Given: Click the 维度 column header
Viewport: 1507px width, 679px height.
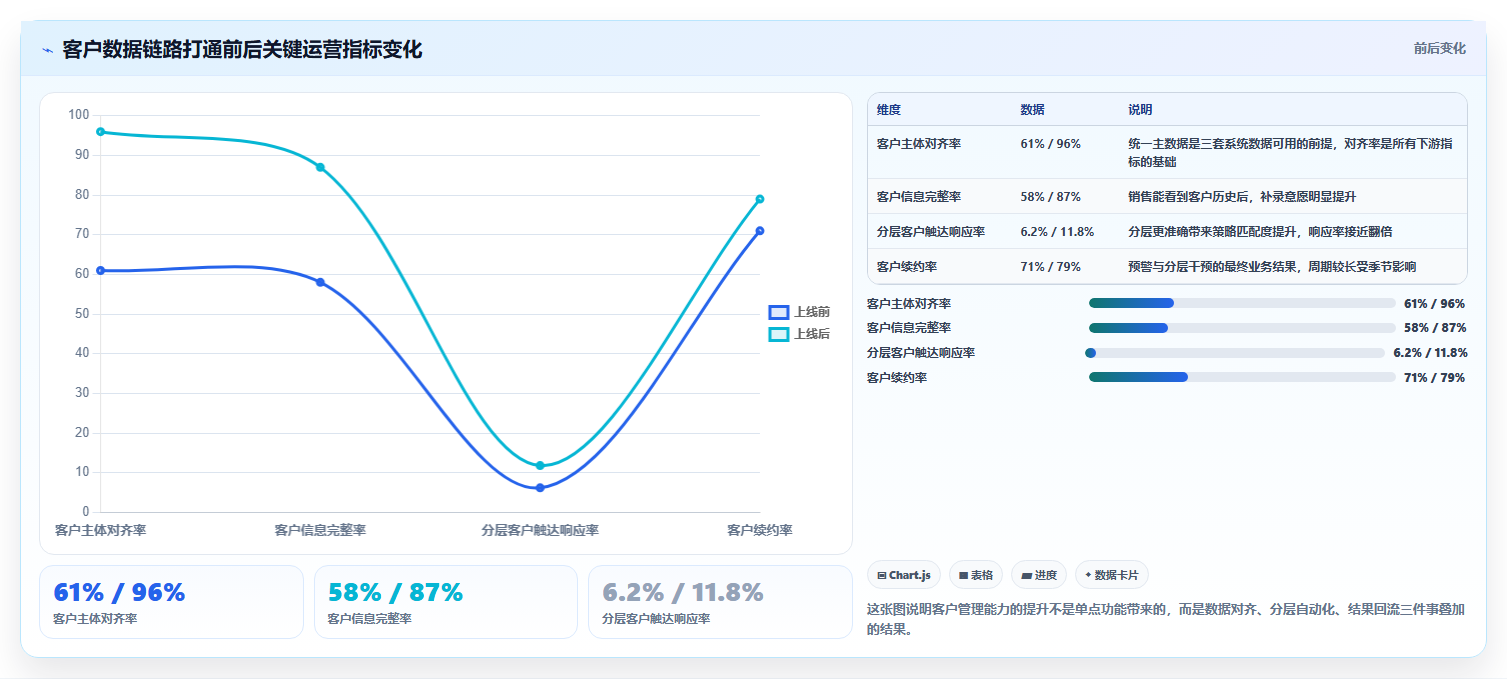Looking at the screenshot, I should (889, 109).
